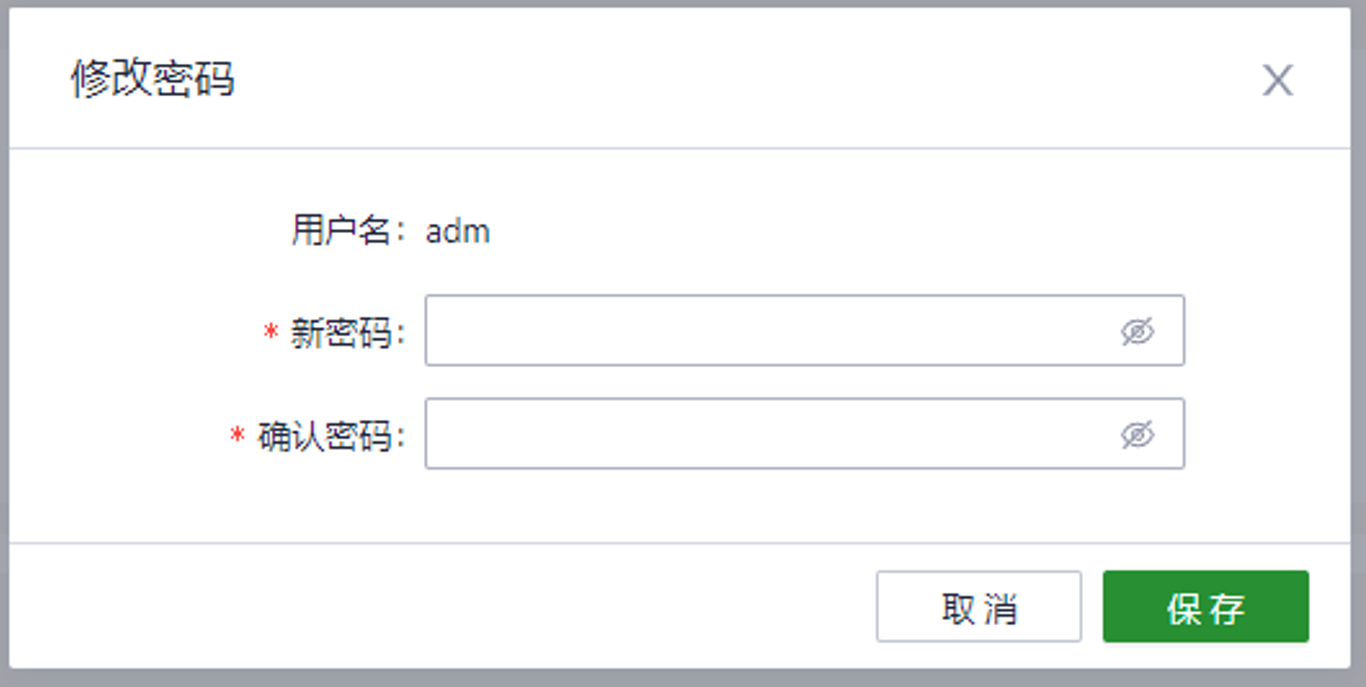
Task: Cancel the password change
Action: pos(979,606)
